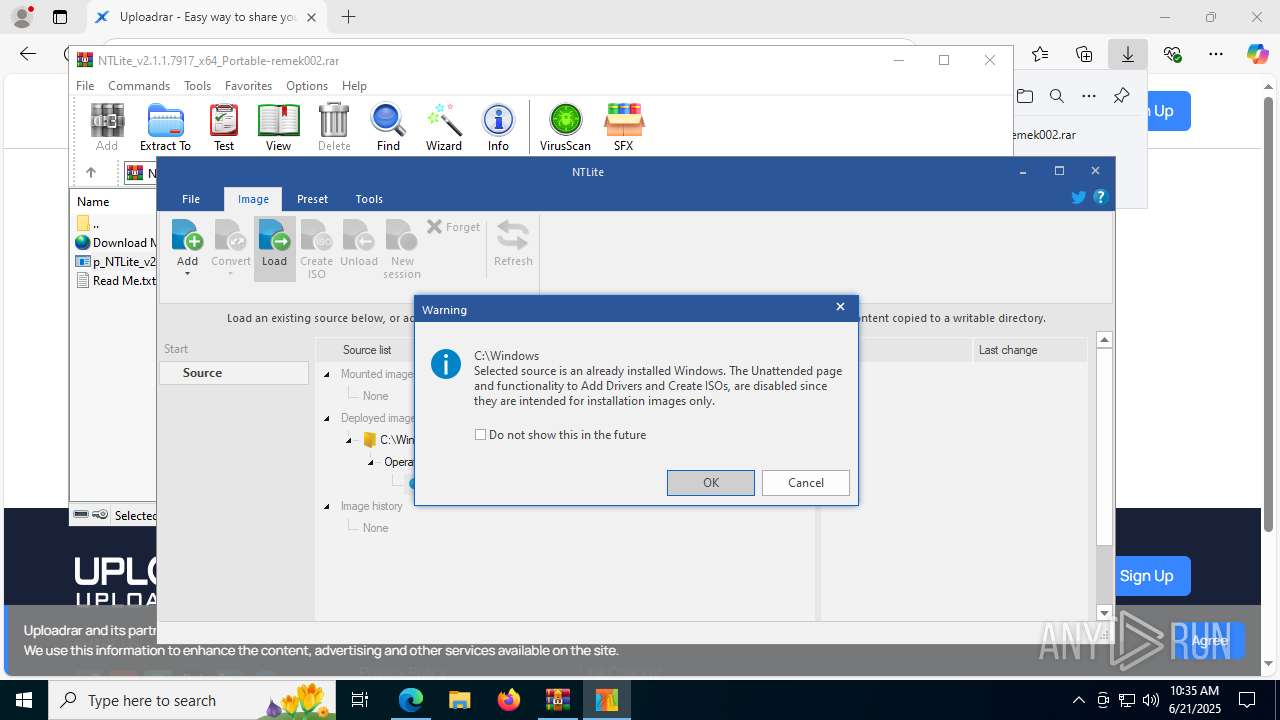
Task: Click WinRAR SFX icon
Action: pos(623,127)
